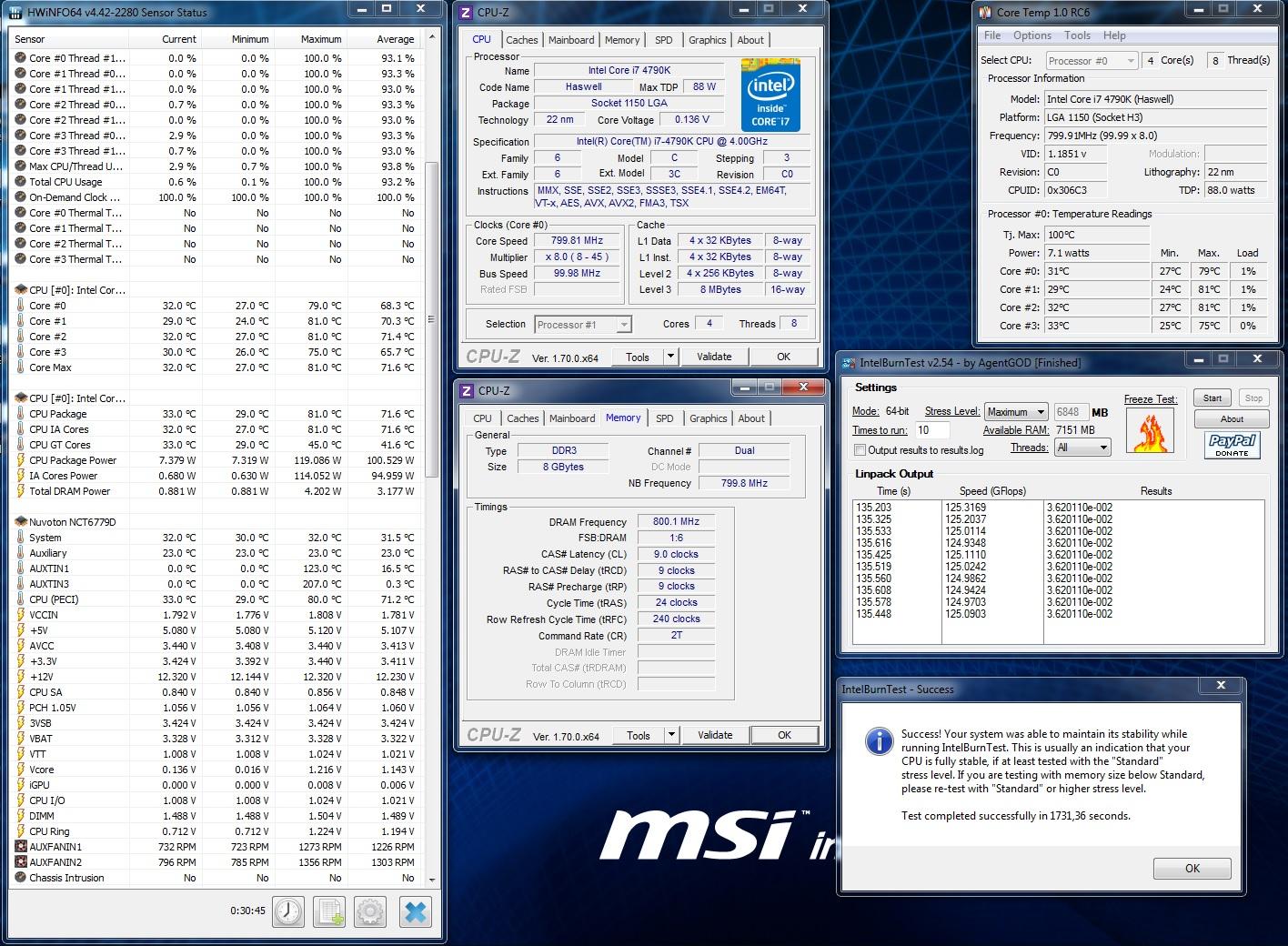Open the File menu in Core Temp
Screen dimensions: 1288x946
[992, 35]
